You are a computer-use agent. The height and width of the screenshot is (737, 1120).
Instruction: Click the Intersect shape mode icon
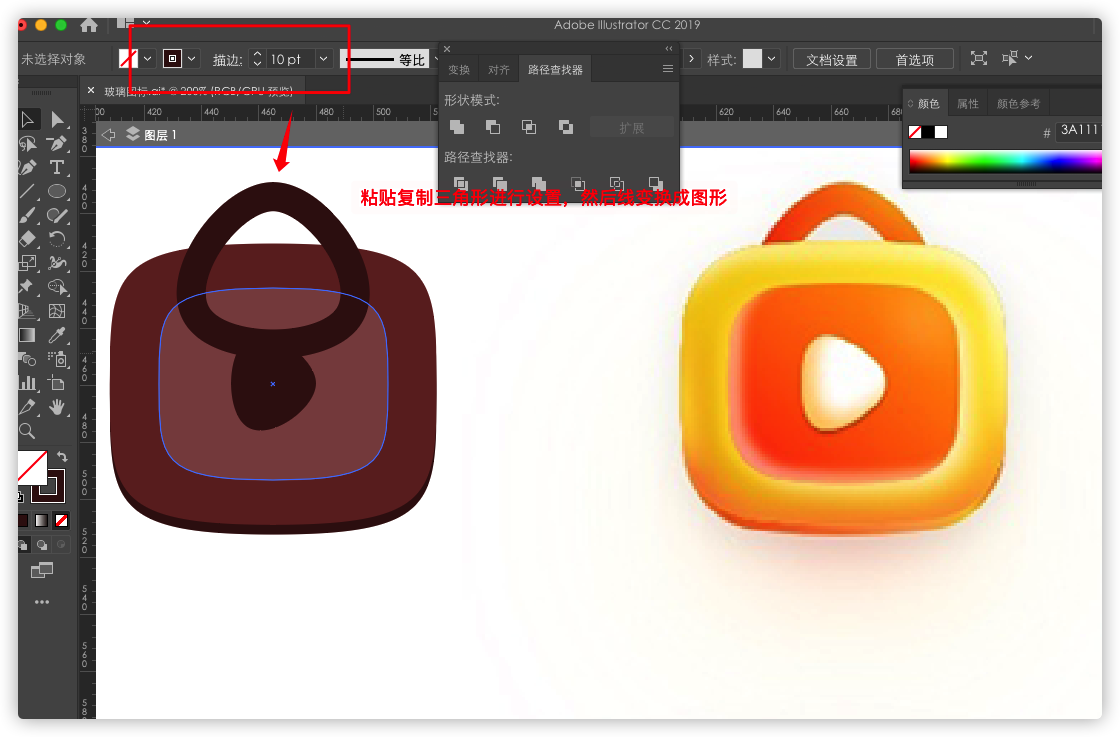pyautogui.click(x=529, y=127)
